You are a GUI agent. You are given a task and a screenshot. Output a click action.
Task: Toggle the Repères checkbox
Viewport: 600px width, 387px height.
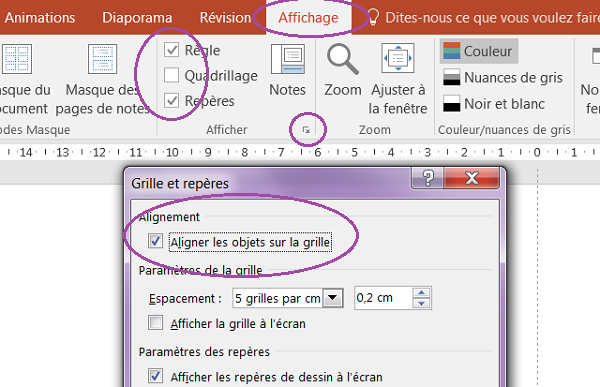pyautogui.click(x=171, y=100)
